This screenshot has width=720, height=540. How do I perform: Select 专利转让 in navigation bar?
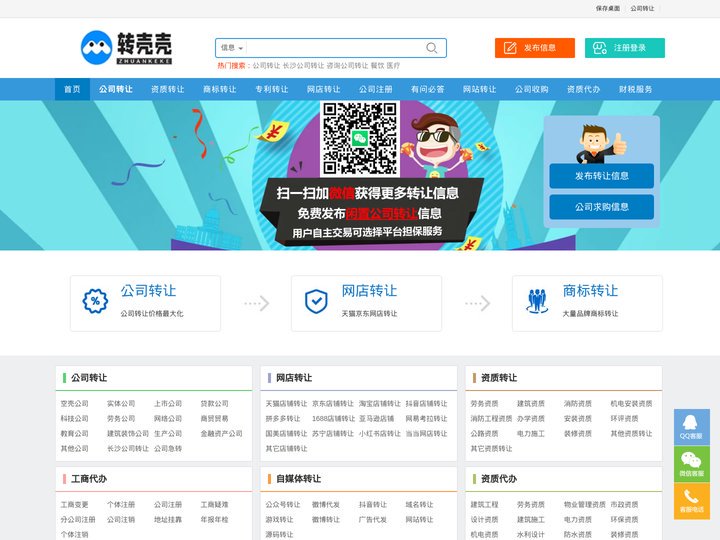click(x=272, y=89)
